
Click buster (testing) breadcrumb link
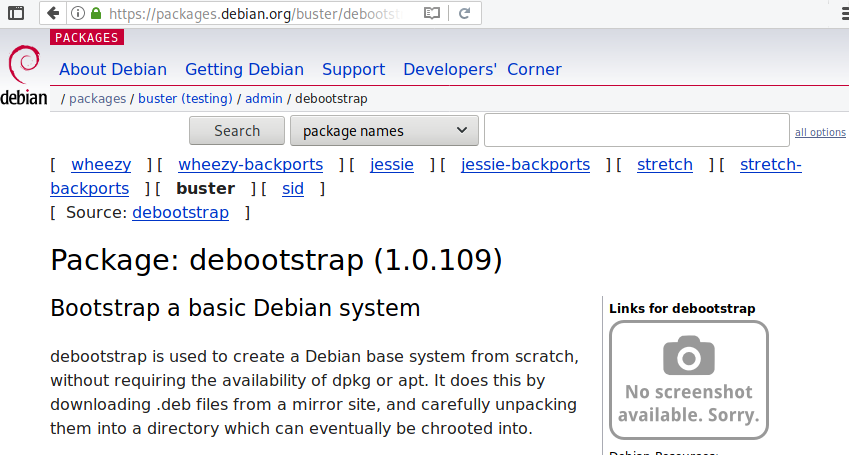click(x=185, y=99)
